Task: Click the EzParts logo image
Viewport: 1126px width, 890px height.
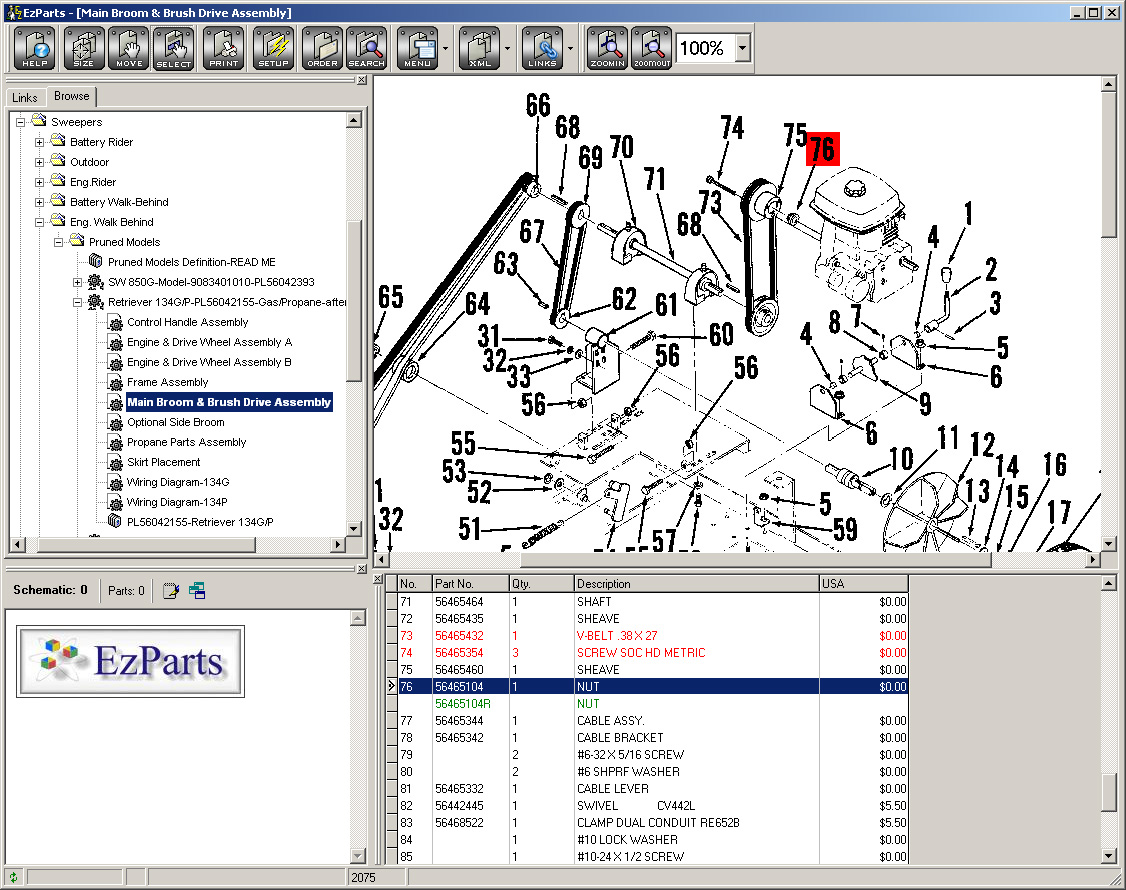Action: coord(131,662)
